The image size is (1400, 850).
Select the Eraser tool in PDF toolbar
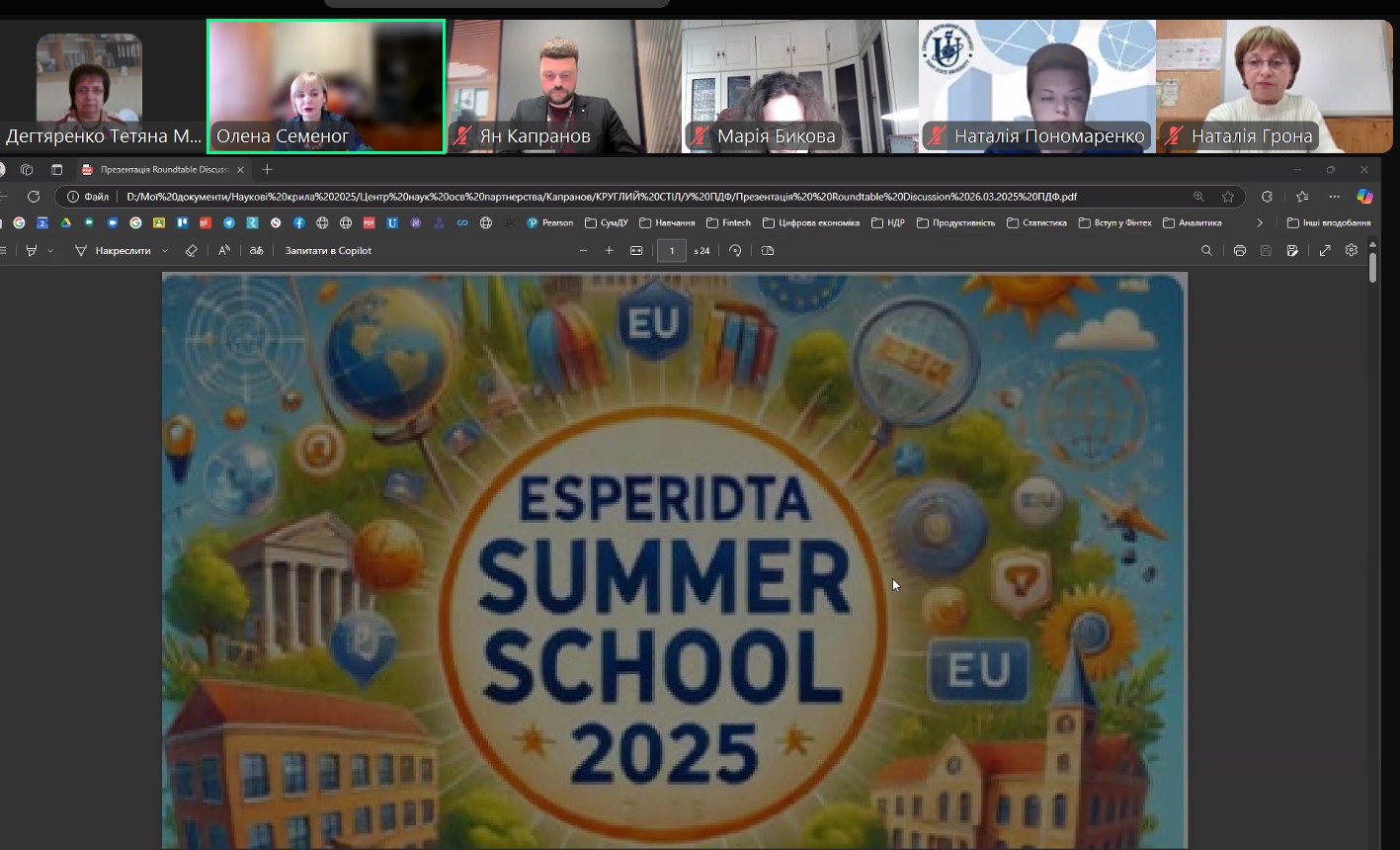pyautogui.click(x=192, y=251)
